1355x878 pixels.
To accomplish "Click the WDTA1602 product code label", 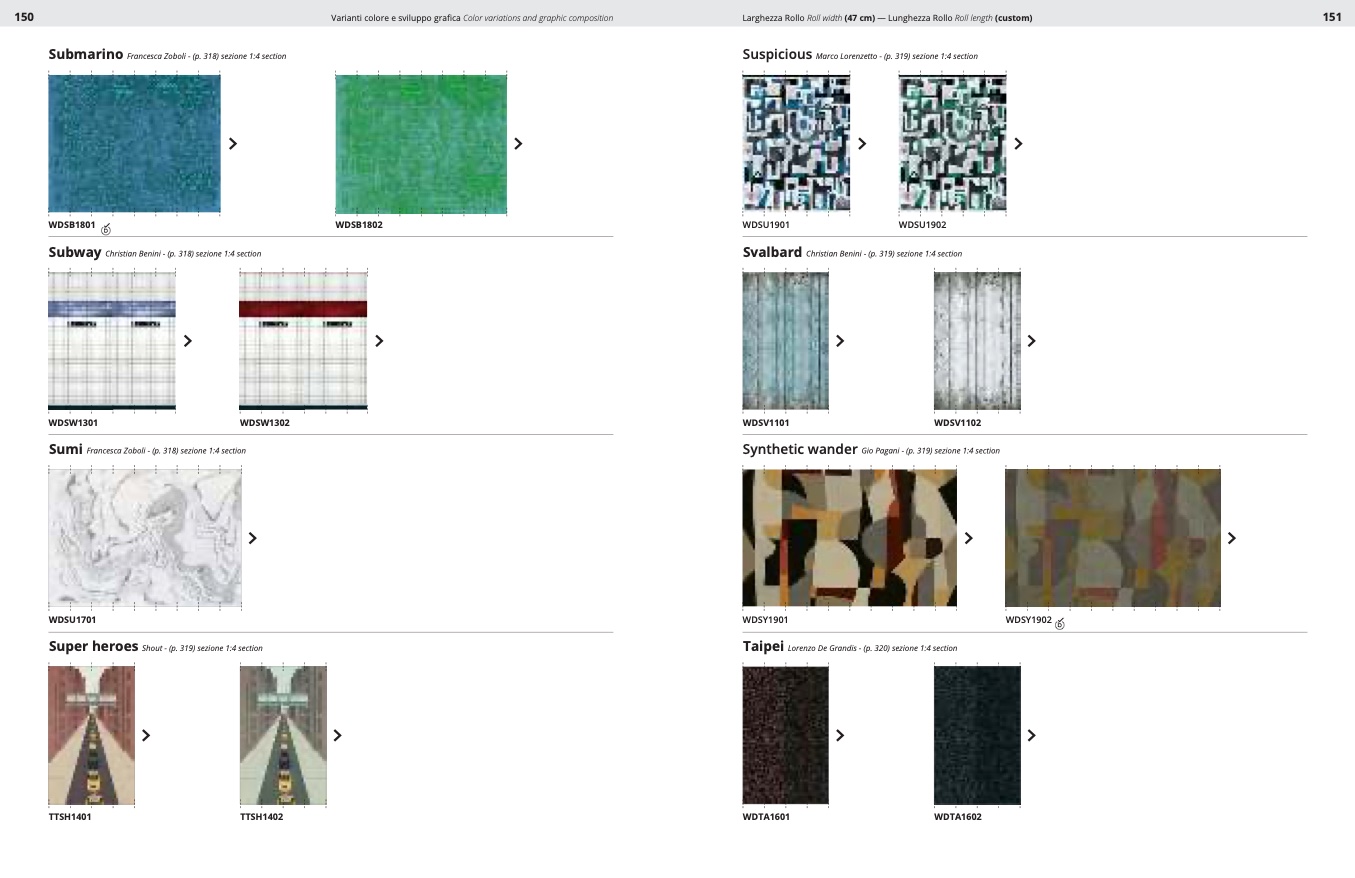I will 957,817.
